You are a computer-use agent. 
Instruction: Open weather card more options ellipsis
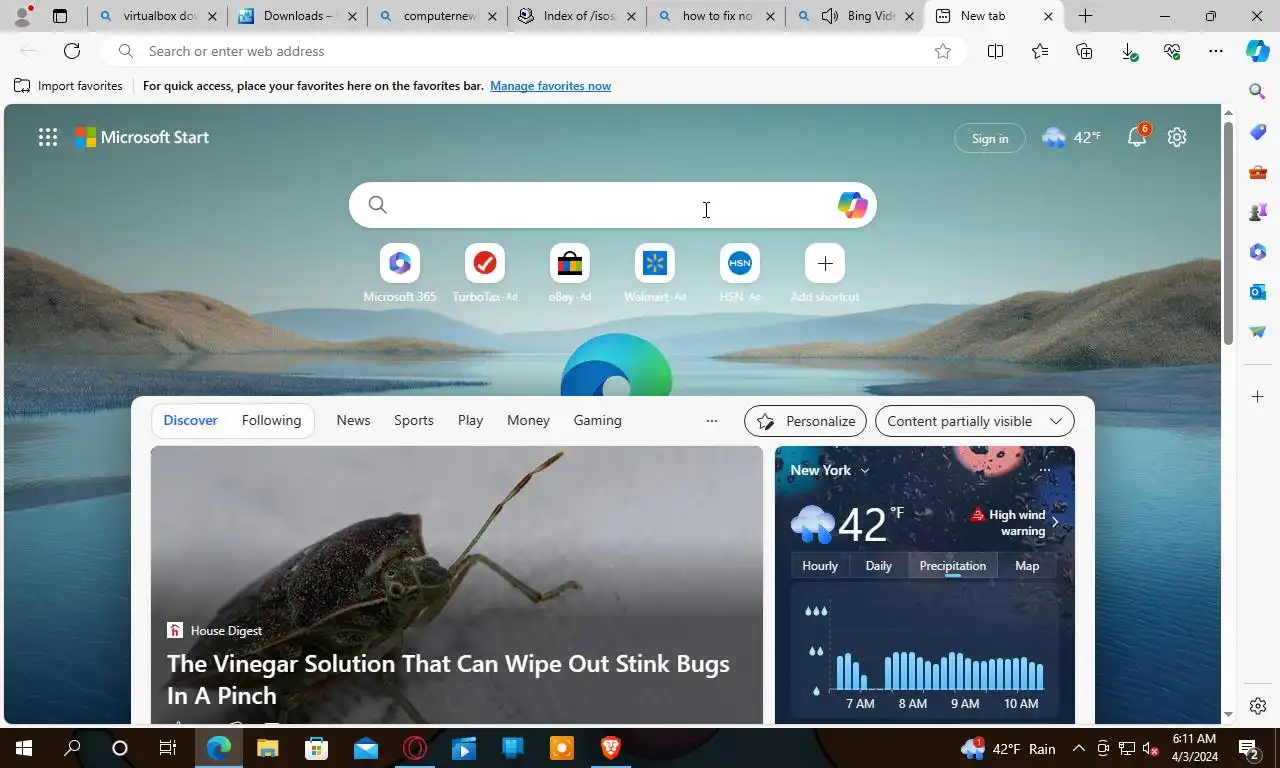tap(1044, 470)
